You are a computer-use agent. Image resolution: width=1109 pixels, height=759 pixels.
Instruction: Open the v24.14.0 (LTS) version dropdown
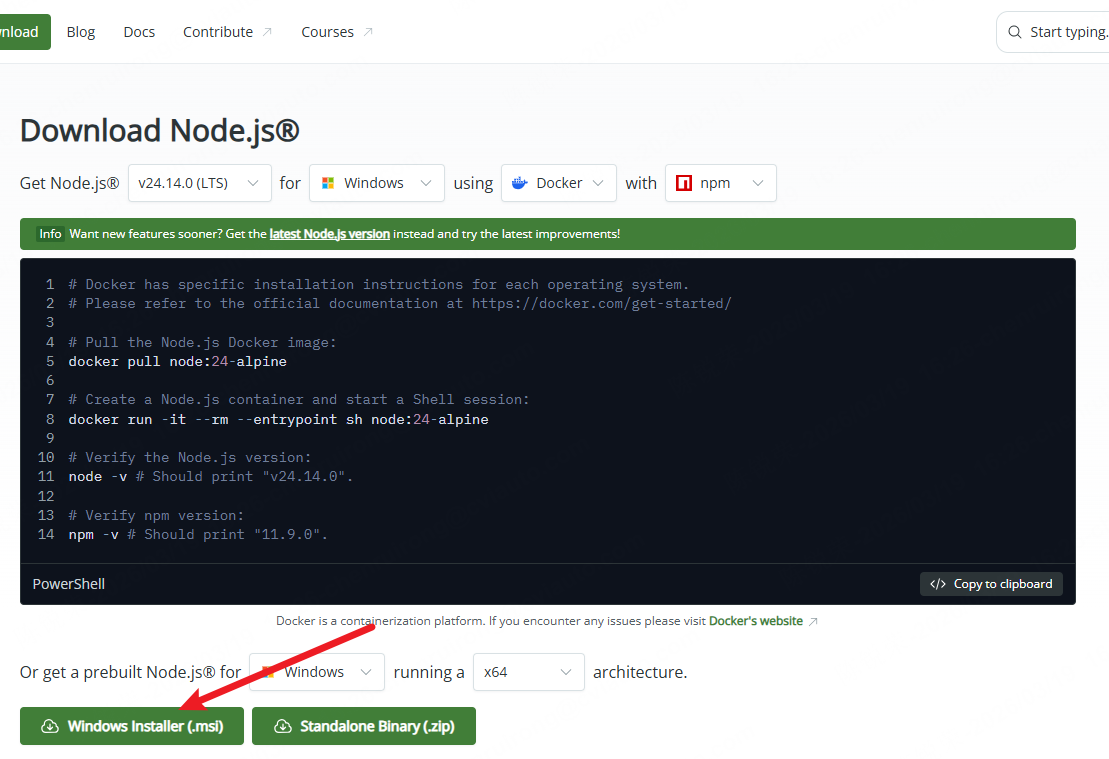(199, 183)
